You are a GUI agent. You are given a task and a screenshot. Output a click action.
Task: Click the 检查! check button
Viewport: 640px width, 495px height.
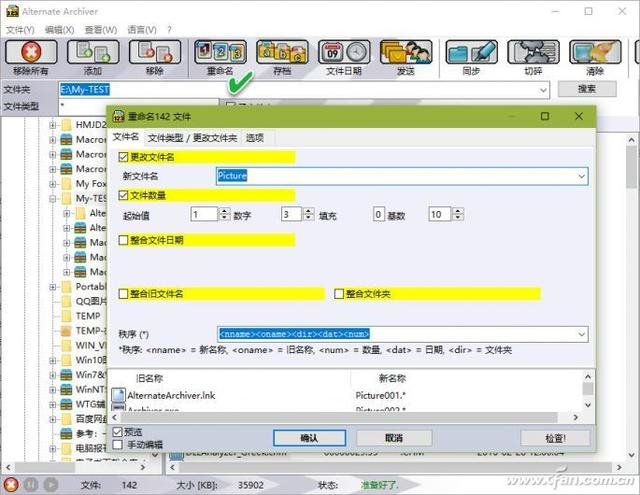click(x=555, y=438)
